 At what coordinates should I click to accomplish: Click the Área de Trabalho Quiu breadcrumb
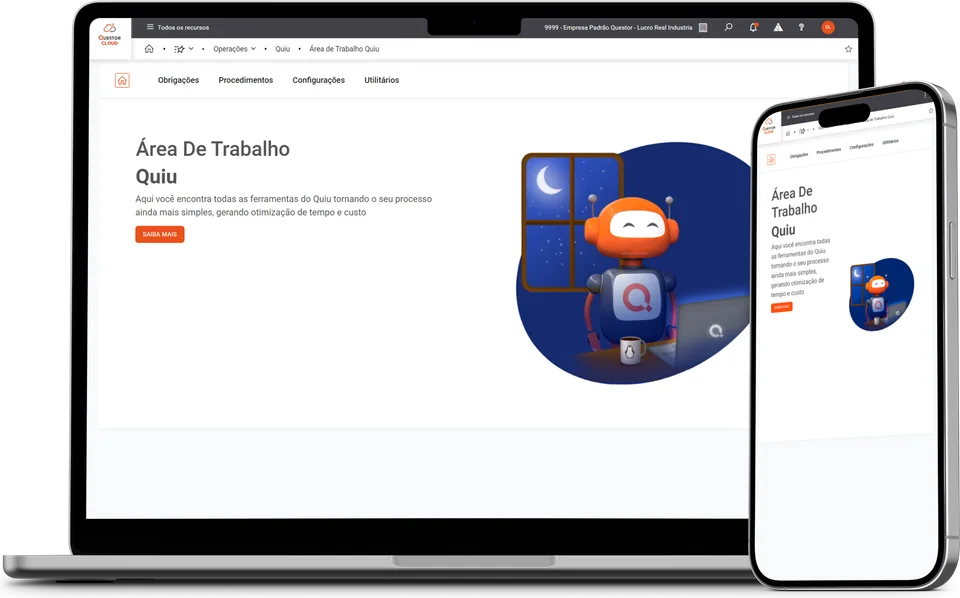pyautogui.click(x=344, y=49)
